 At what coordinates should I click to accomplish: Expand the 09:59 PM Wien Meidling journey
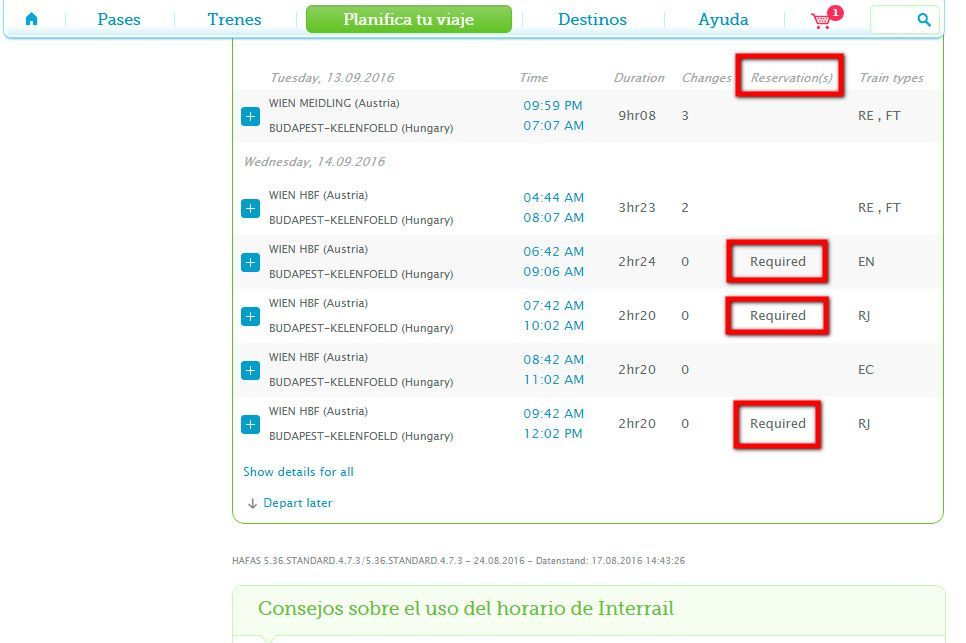point(250,117)
